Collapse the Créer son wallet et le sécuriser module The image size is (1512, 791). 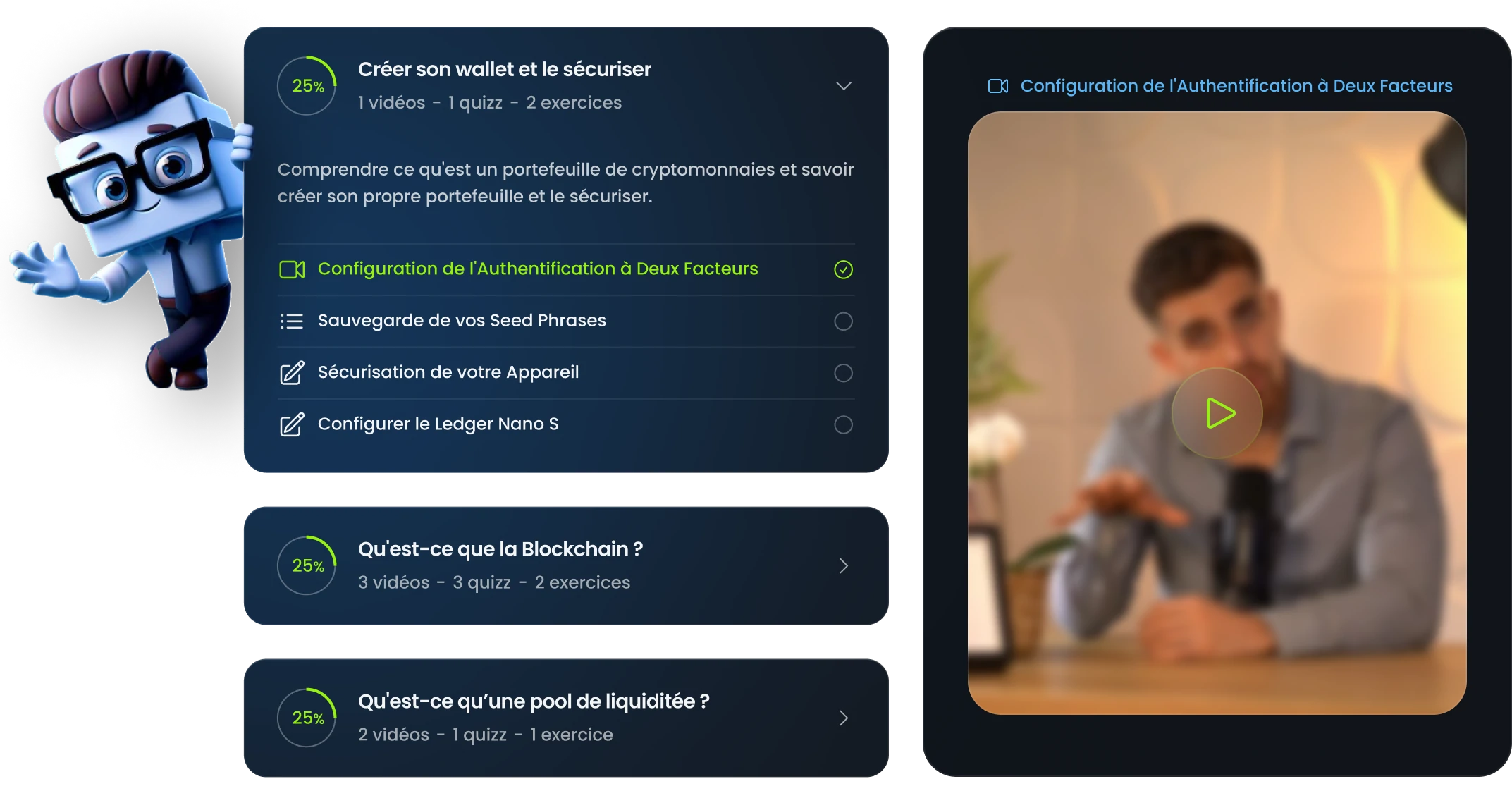(x=843, y=86)
